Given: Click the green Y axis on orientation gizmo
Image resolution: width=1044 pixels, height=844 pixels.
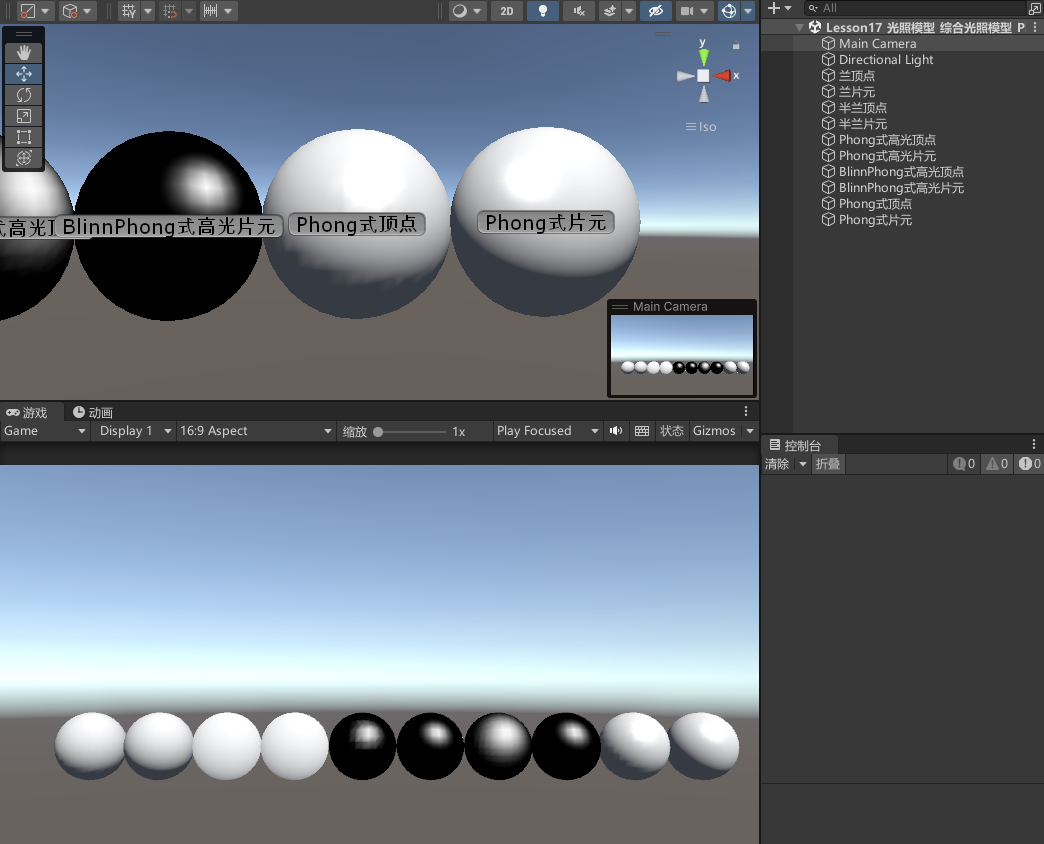Looking at the screenshot, I should 703,56.
